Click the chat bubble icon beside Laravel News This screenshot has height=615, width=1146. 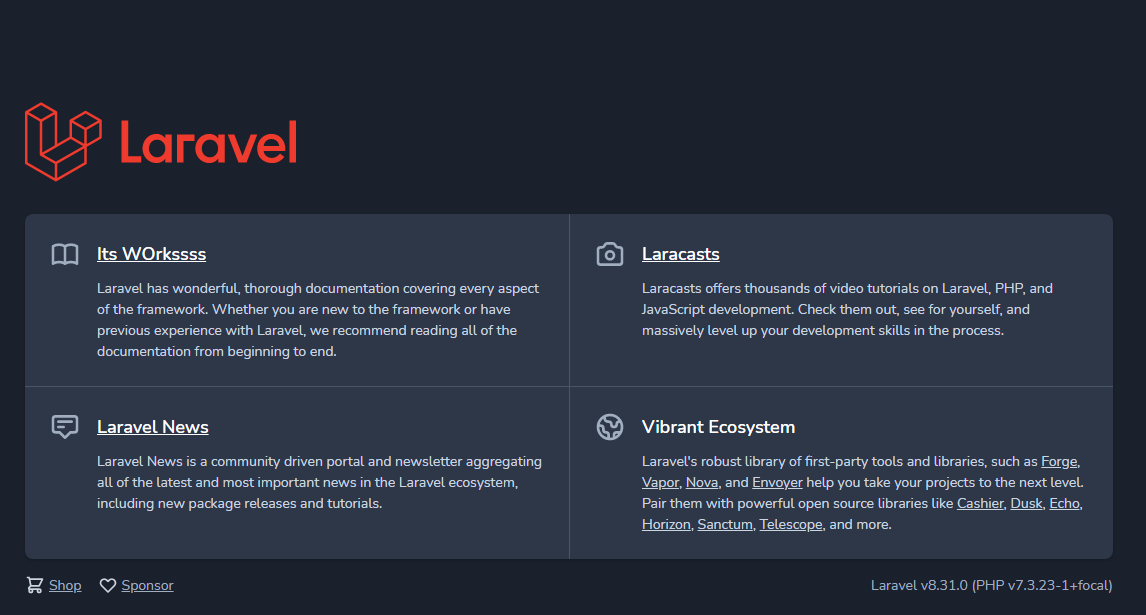tap(65, 427)
